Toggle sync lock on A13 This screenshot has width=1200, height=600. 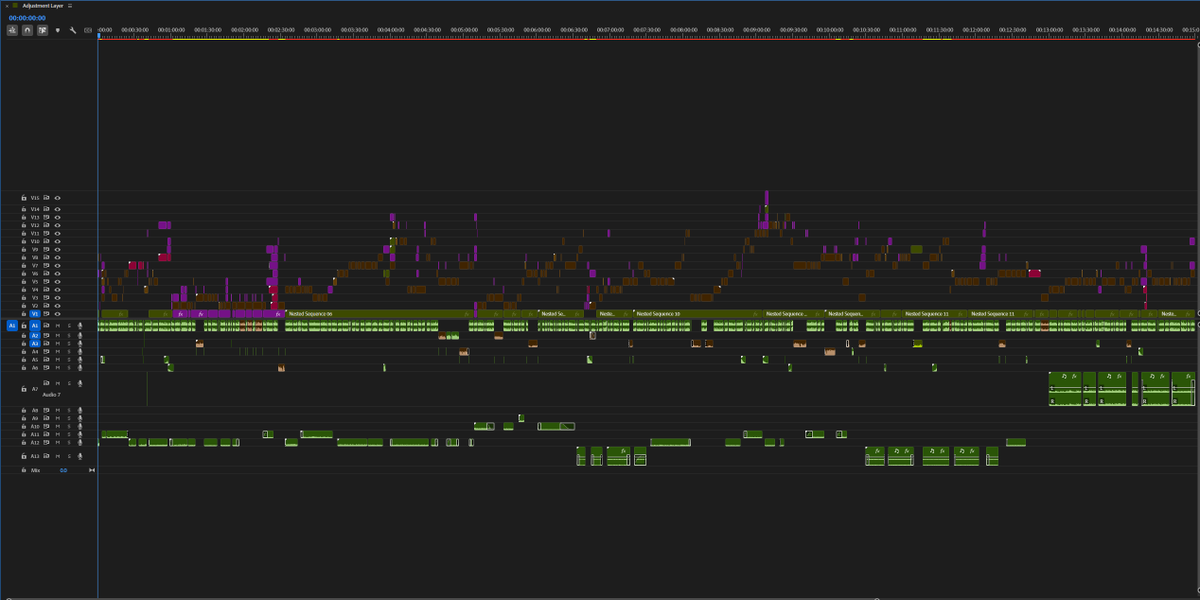click(46, 456)
